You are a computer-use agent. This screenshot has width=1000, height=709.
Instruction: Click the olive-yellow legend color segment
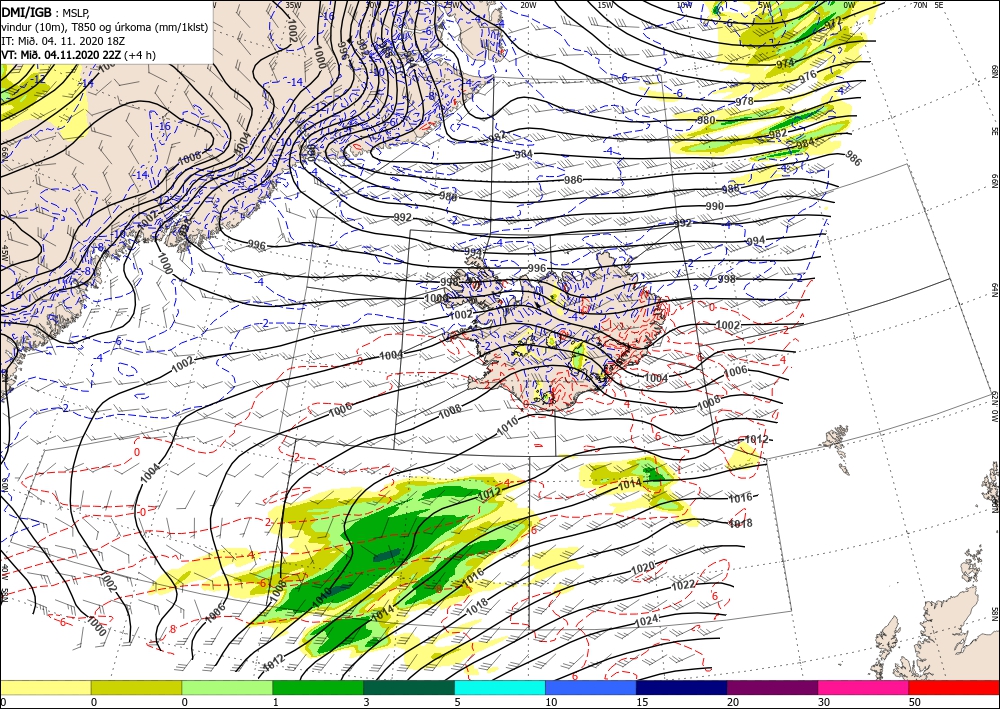[136, 687]
